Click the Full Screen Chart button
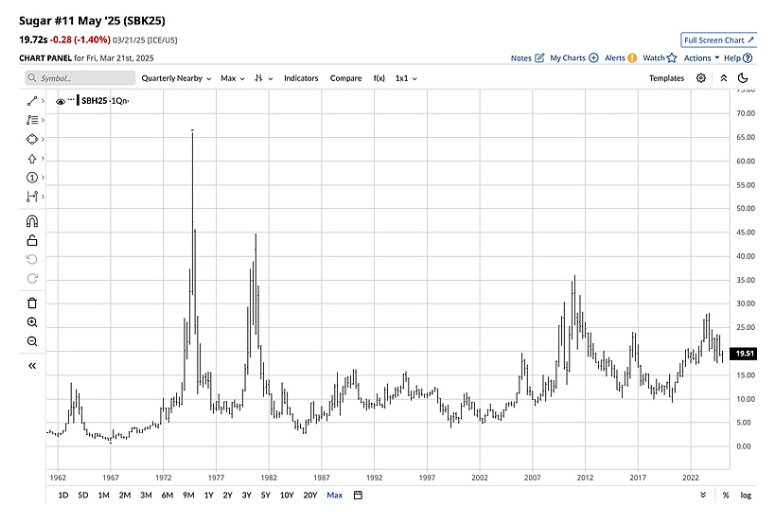772x512 pixels. [717, 40]
